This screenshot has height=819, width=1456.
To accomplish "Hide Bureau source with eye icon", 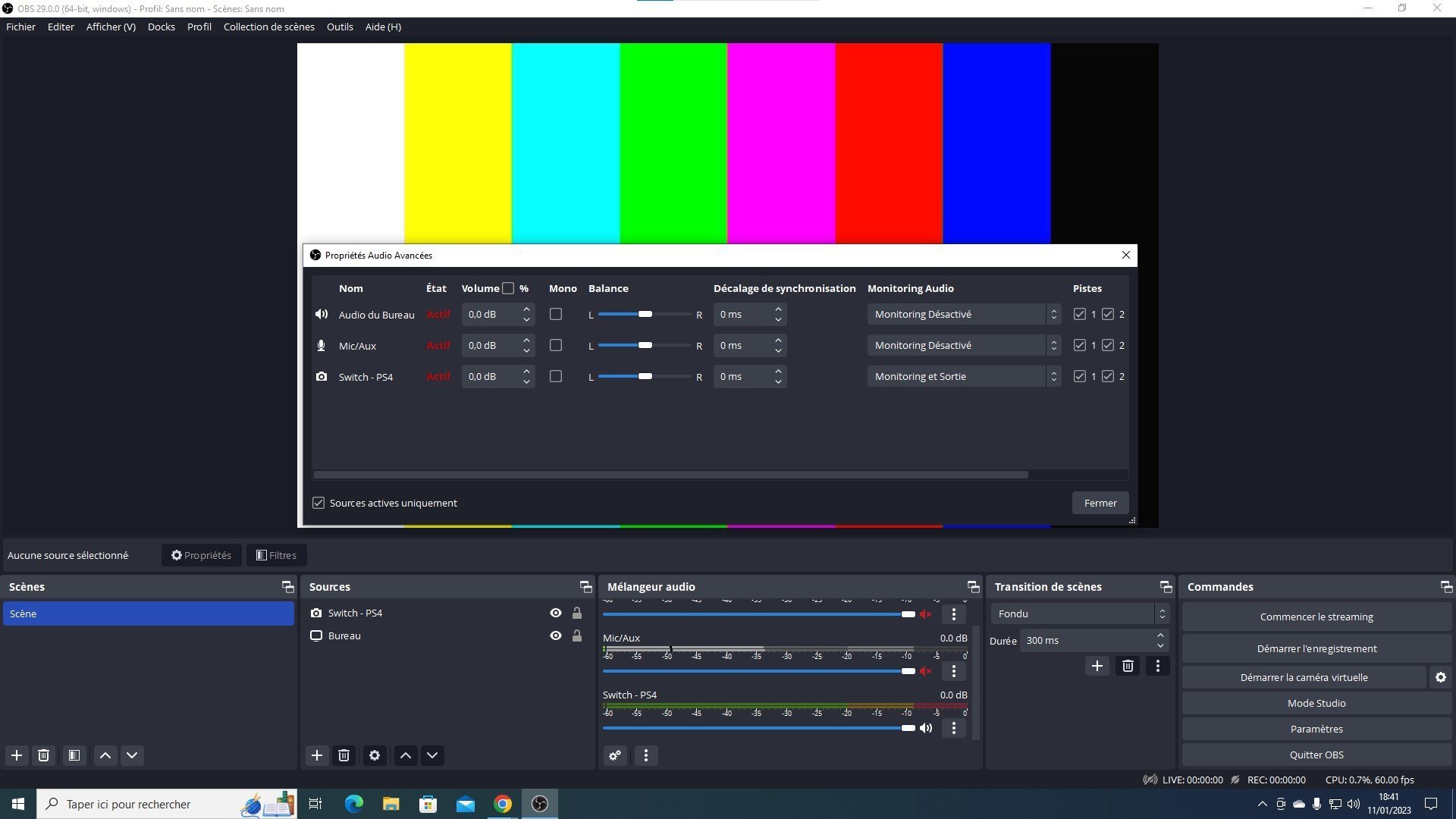I will tap(556, 635).
